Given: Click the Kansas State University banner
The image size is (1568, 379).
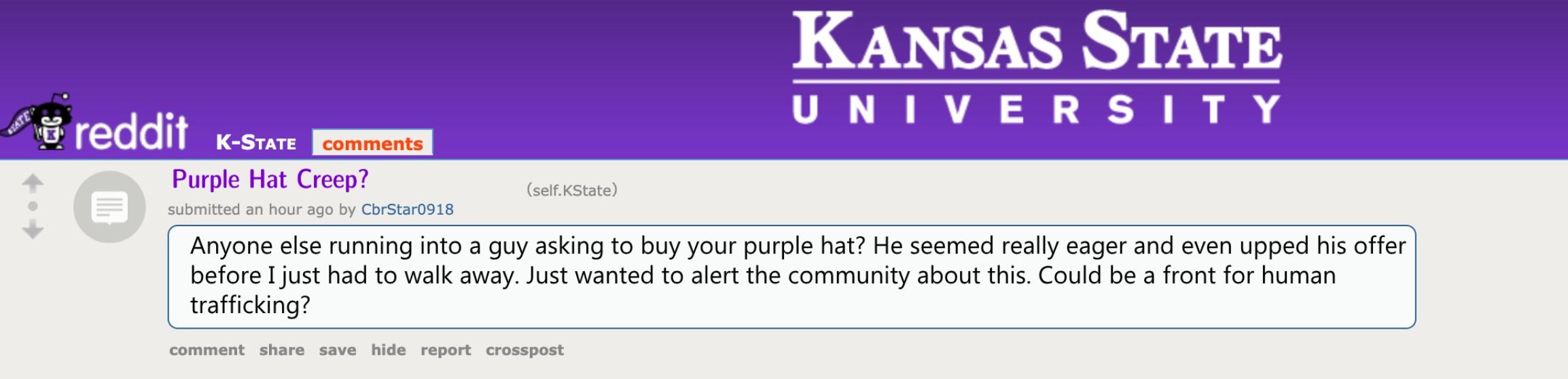Looking at the screenshot, I should 1037,67.
